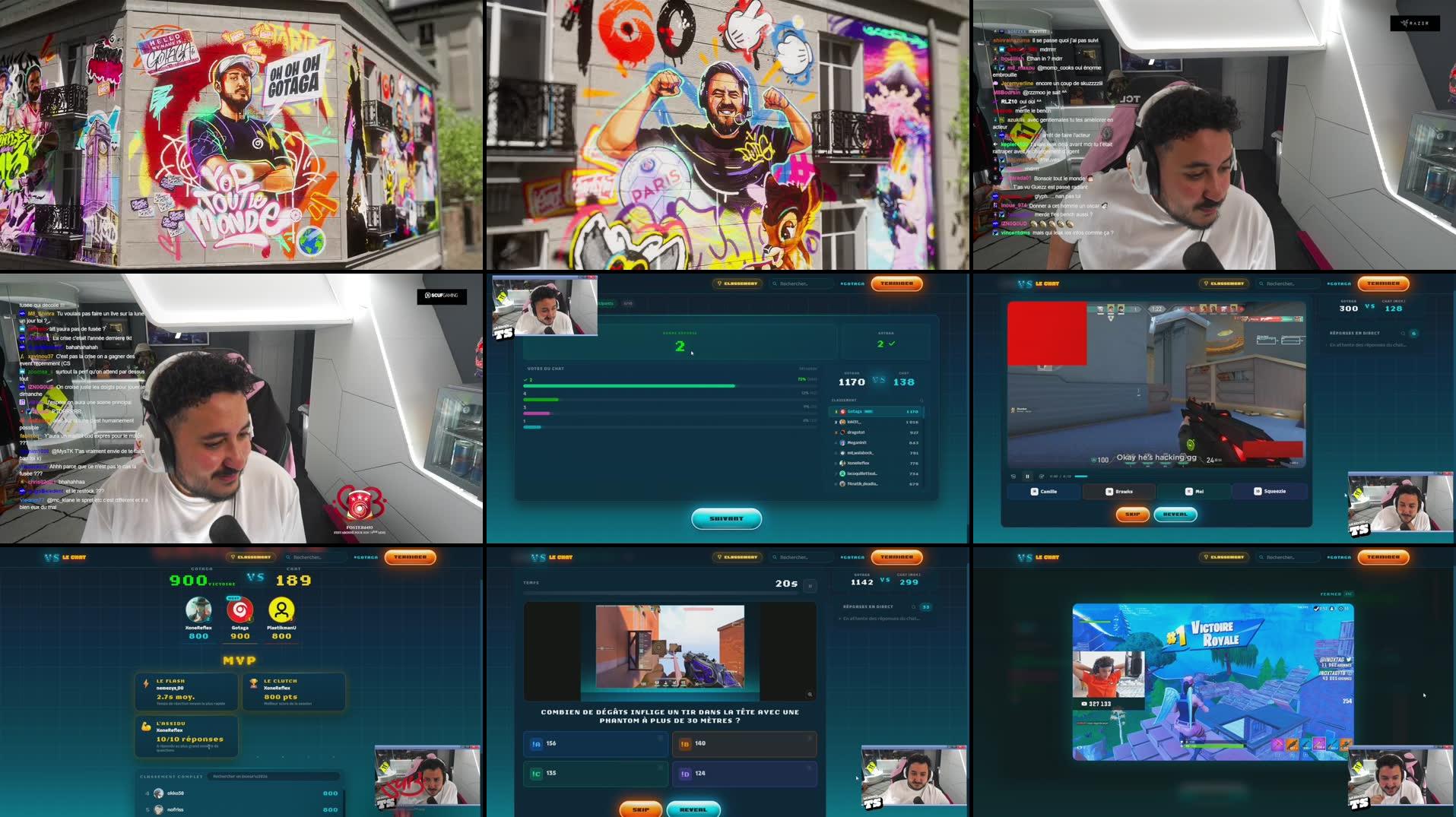Click the Le Flash lightning icon
The image size is (1456, 817).
tap(146, 683)
